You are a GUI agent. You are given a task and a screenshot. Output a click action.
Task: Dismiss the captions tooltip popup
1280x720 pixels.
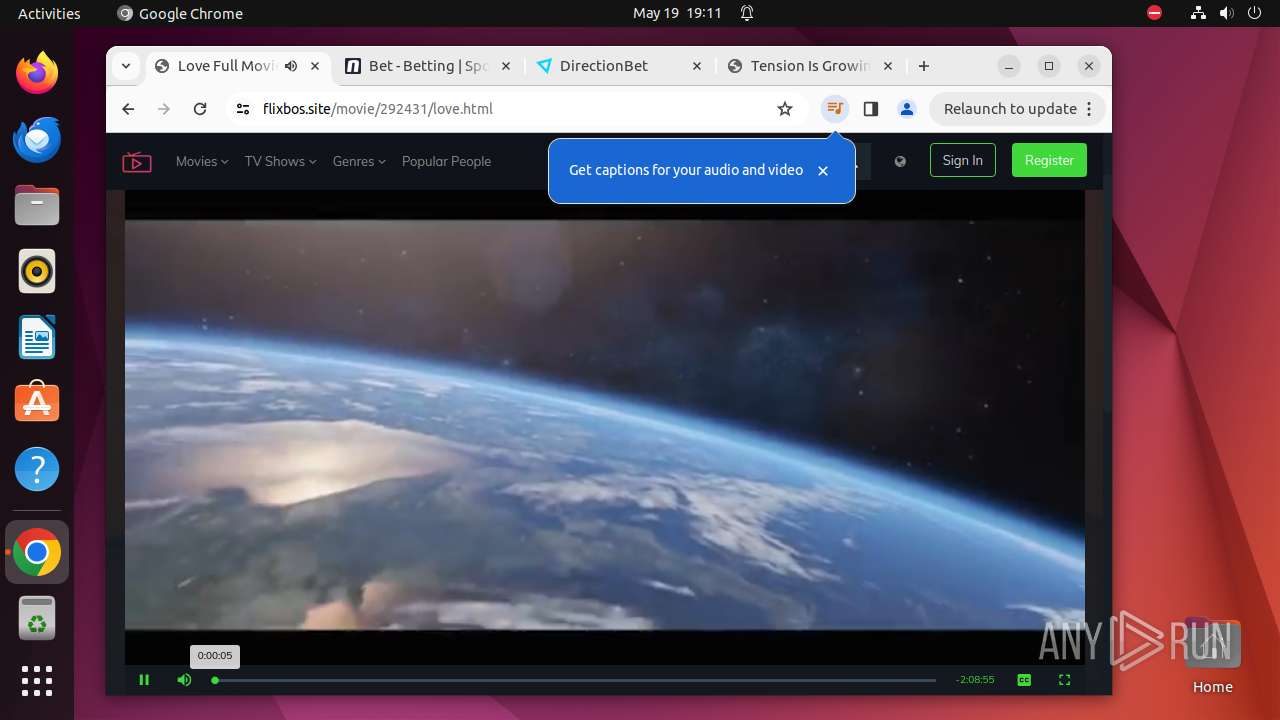(x=823, y=171)
